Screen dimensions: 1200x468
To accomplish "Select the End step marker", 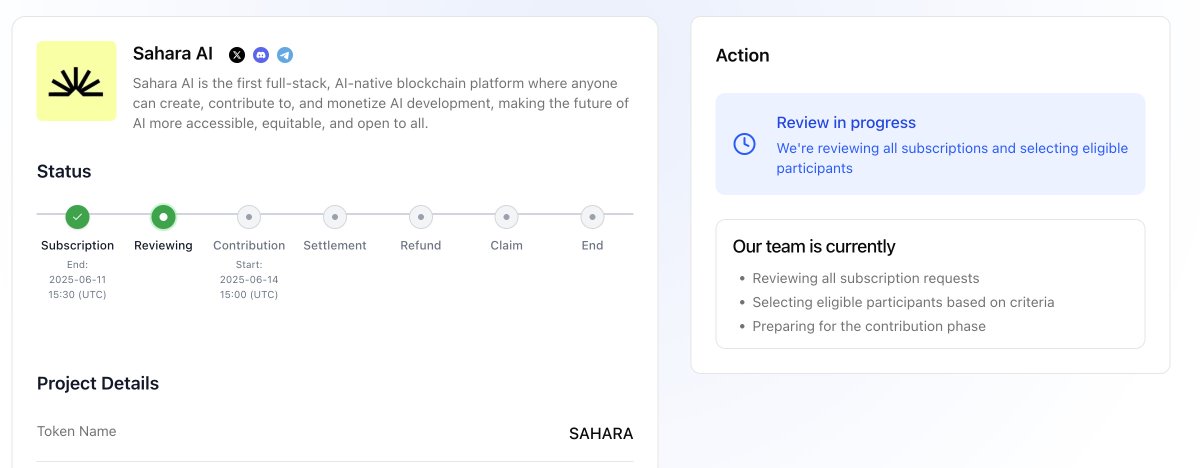I will point(592,216).
